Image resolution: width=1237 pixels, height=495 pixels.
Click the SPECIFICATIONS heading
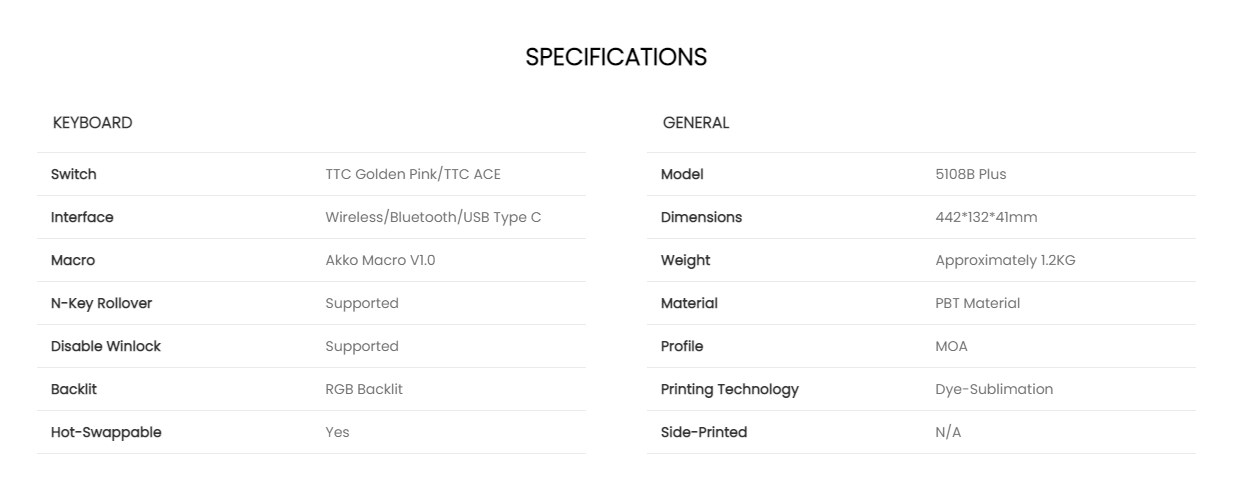coord(616,57)
